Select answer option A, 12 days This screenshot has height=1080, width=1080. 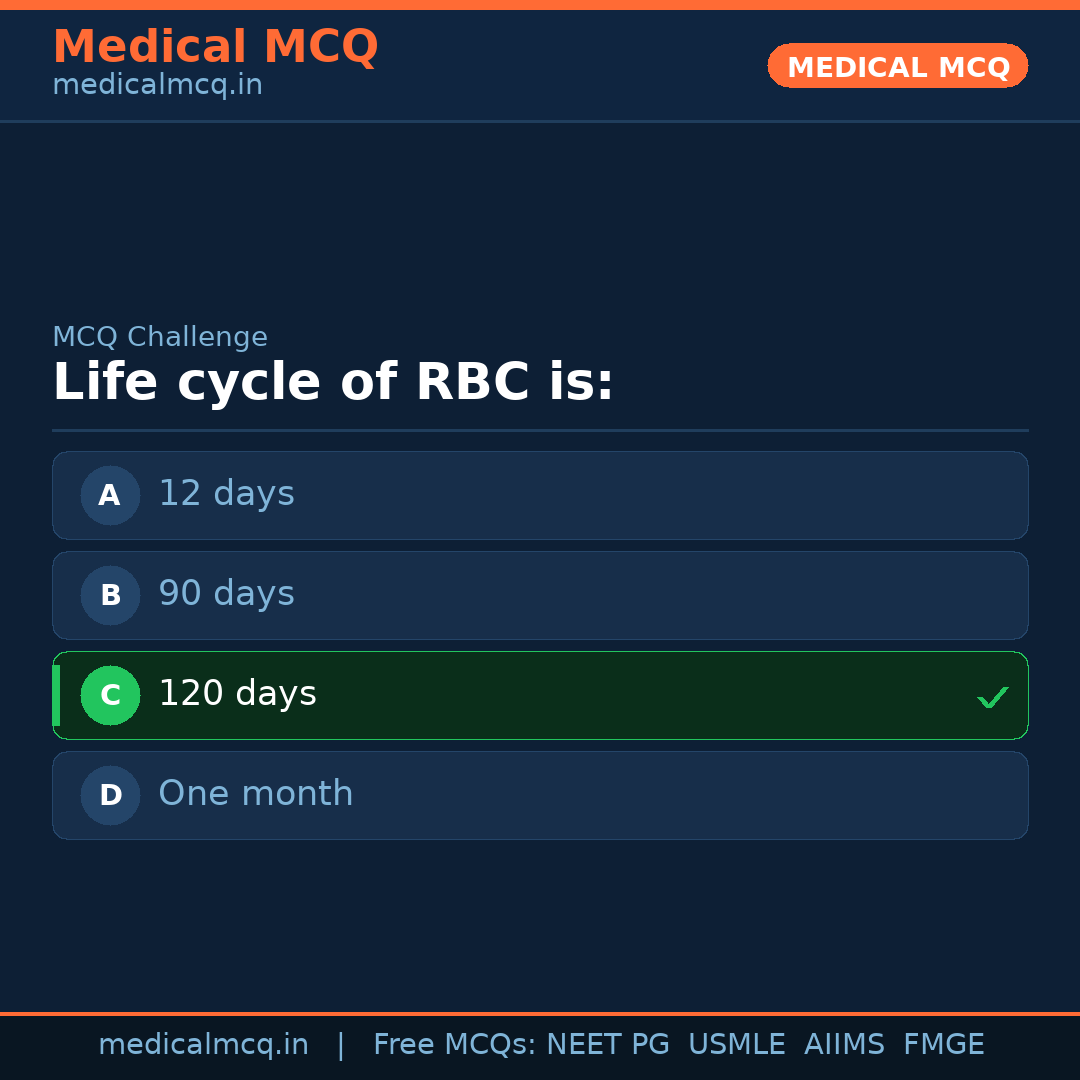coord(540,495)
